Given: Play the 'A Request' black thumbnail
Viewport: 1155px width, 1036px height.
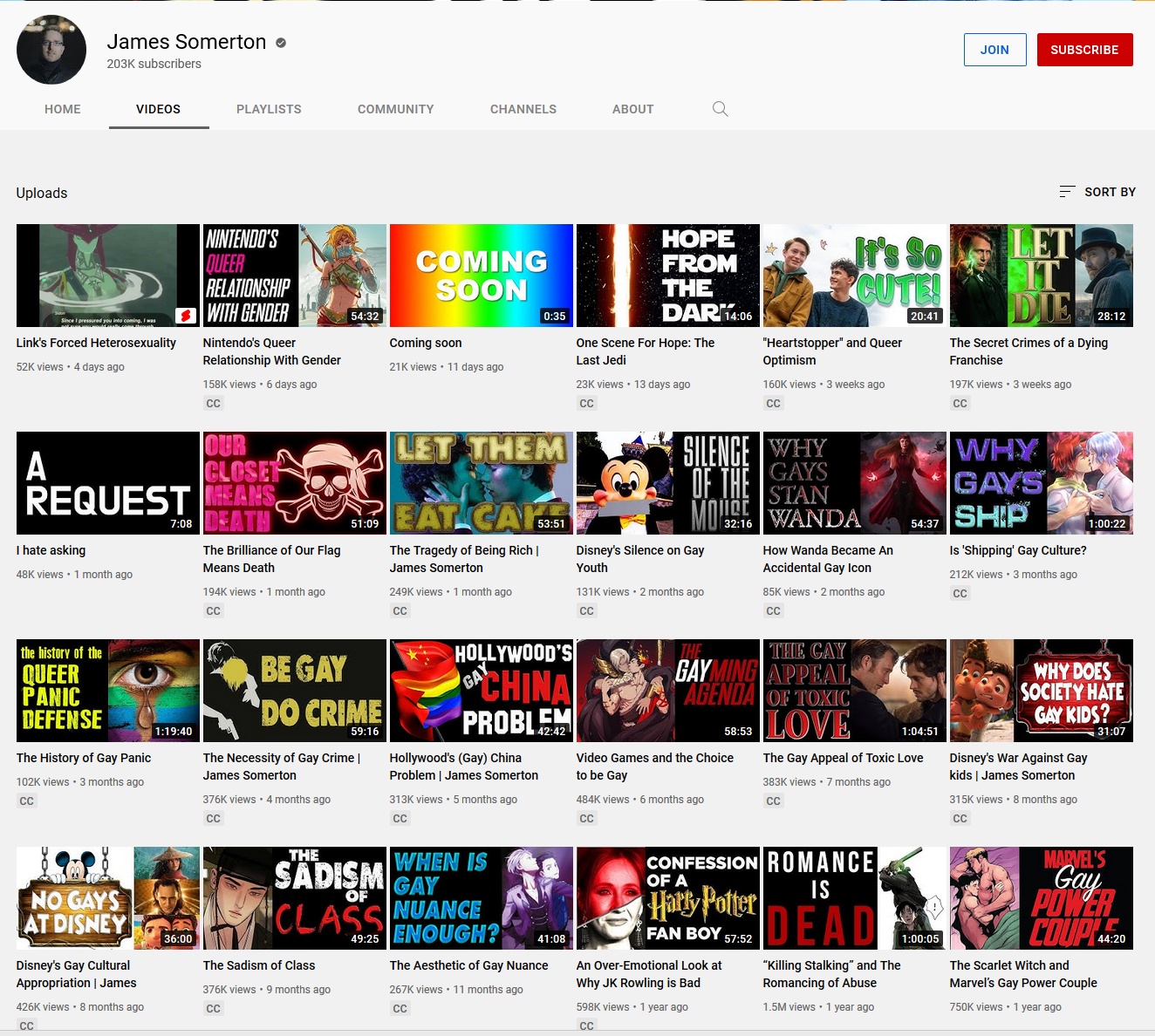Looking at the screenshot, I should coord(108,483).
